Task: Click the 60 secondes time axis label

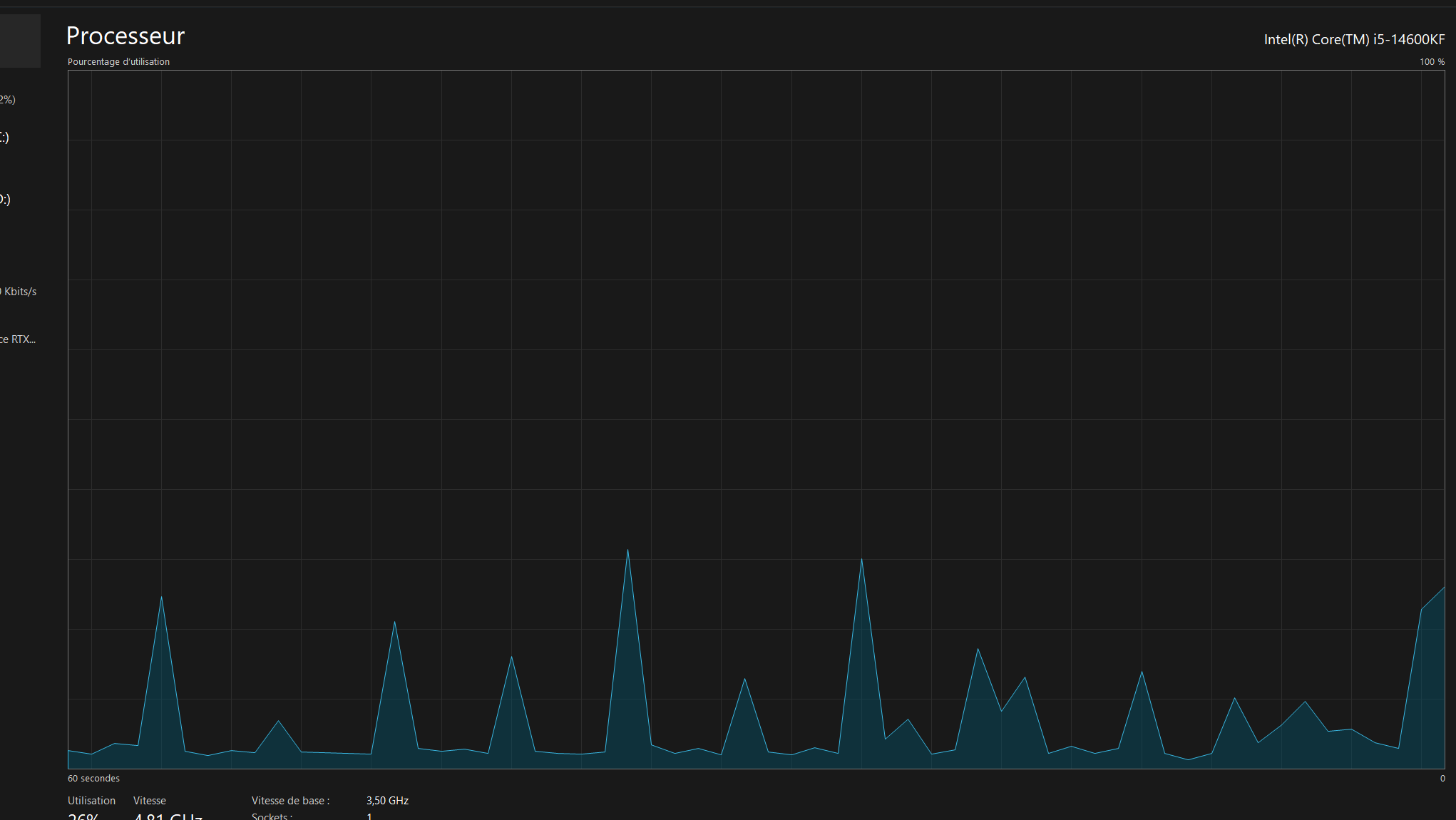Action: (93, 778)
